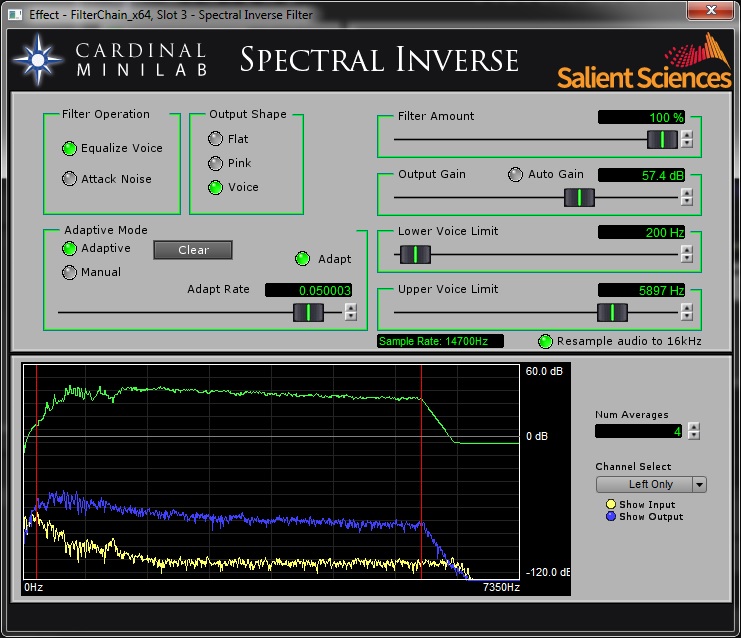Click the Lower Voice Limit 200 Hz field
The image size is (741, 638).
point(641,233)
